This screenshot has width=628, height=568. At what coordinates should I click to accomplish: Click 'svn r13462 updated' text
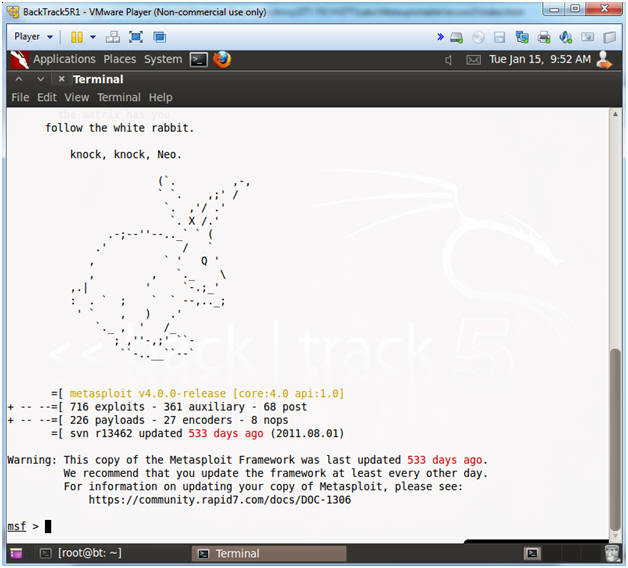click(x=126, y=433)
